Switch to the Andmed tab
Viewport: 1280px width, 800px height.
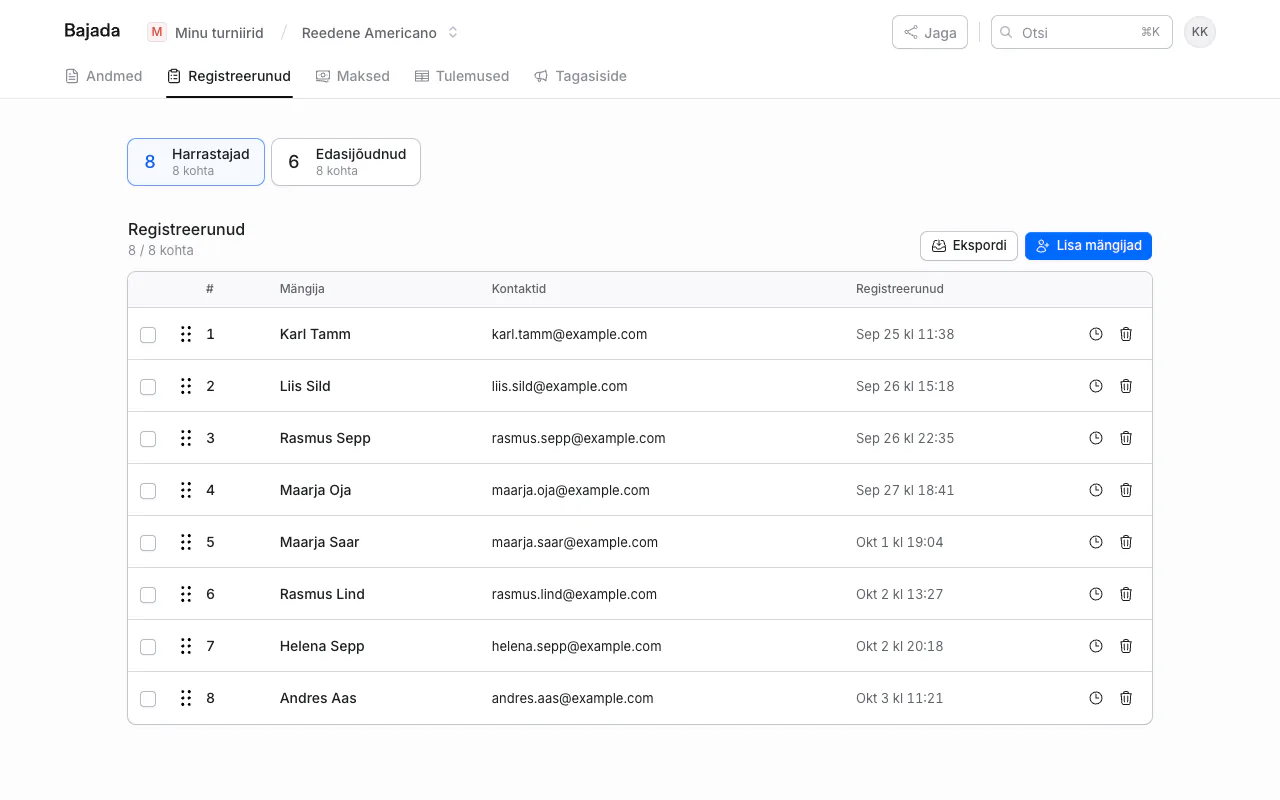point(104,76)
